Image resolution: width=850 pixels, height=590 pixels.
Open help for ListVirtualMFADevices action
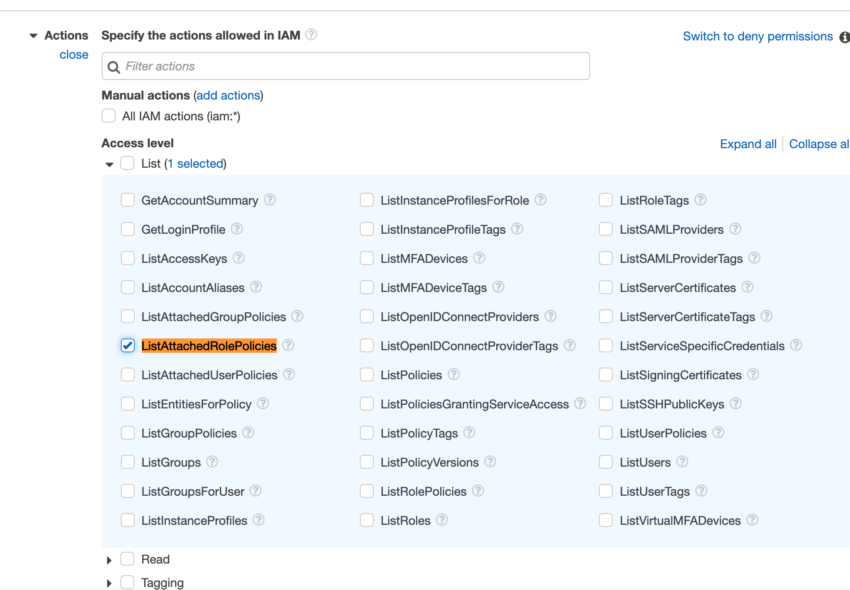tap(752, 520)
